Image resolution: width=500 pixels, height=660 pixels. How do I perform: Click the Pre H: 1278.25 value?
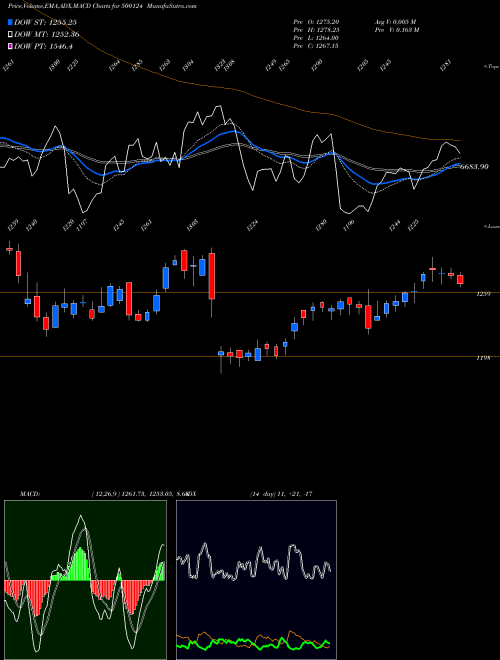point(316,29)
